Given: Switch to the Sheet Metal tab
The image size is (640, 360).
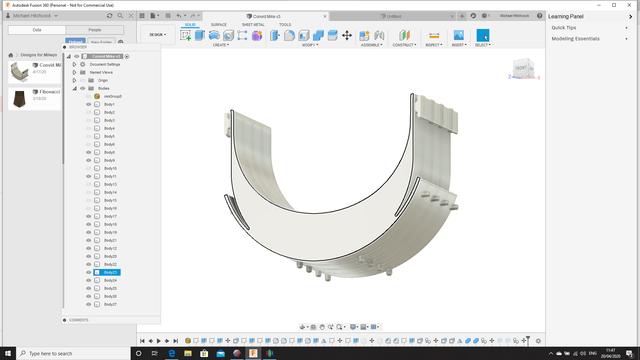Looking at the screenshot, I should 253,25.
